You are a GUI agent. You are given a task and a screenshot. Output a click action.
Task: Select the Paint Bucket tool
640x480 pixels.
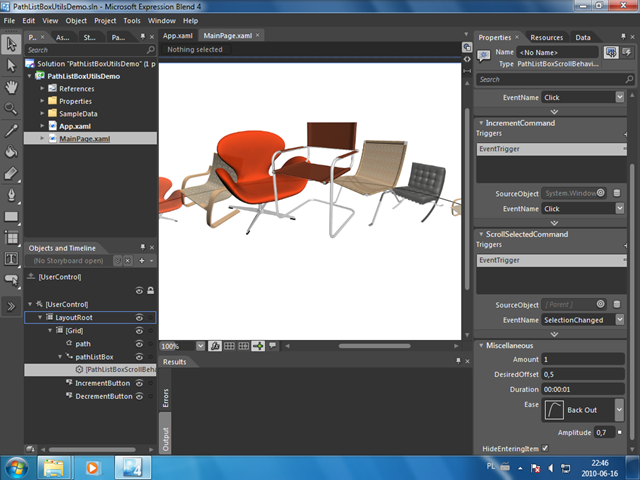(x=11, y=152)
